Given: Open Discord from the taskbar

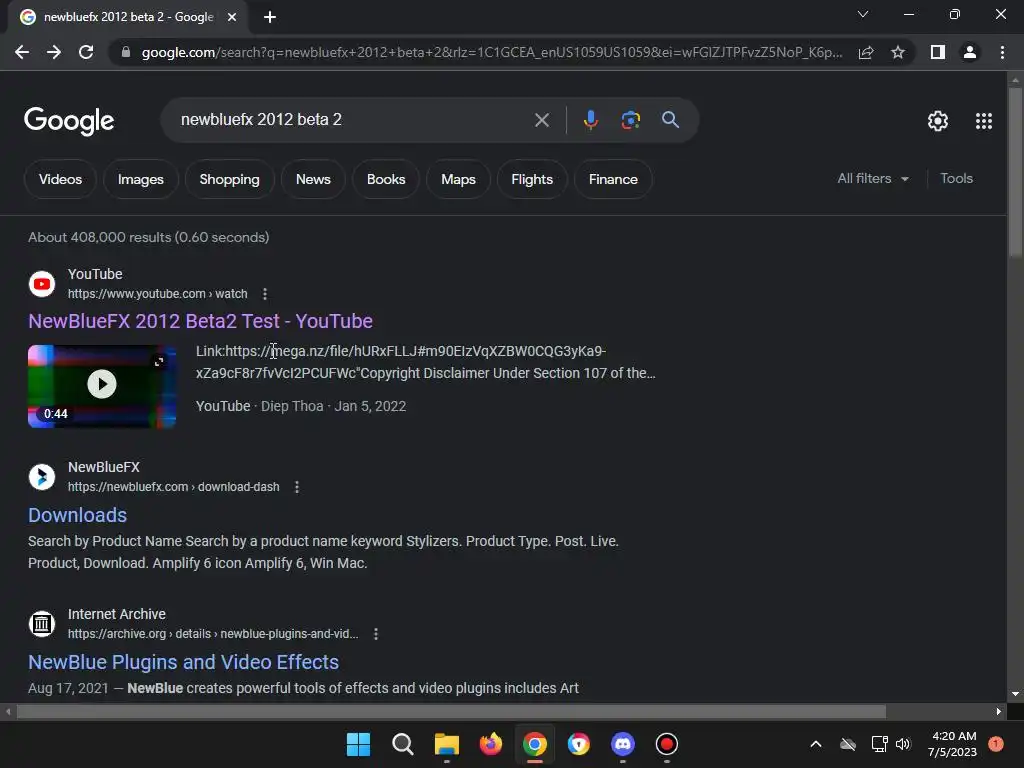Looking at the screenshot, I should click(623, 744).
